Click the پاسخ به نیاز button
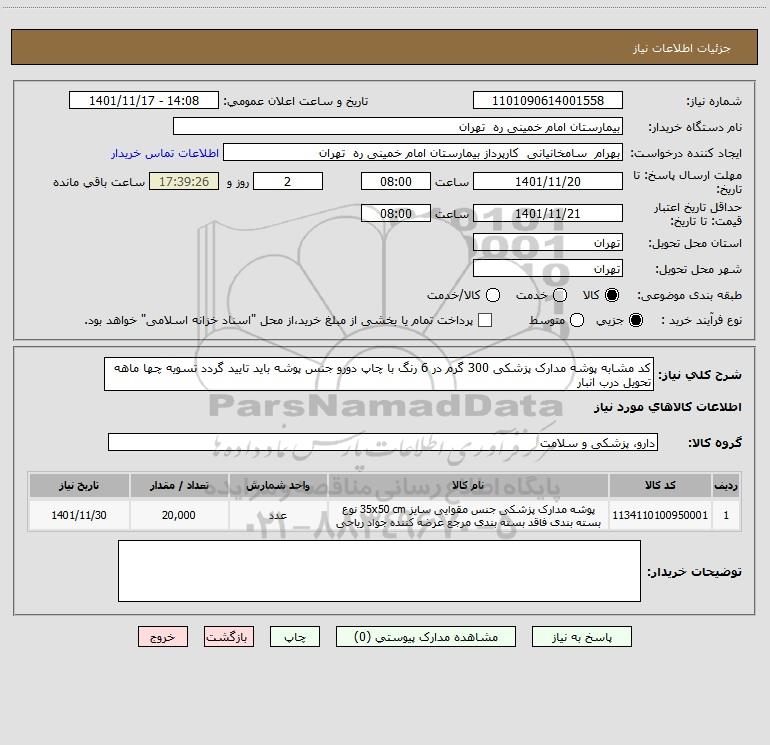 (x=581, y=636)
